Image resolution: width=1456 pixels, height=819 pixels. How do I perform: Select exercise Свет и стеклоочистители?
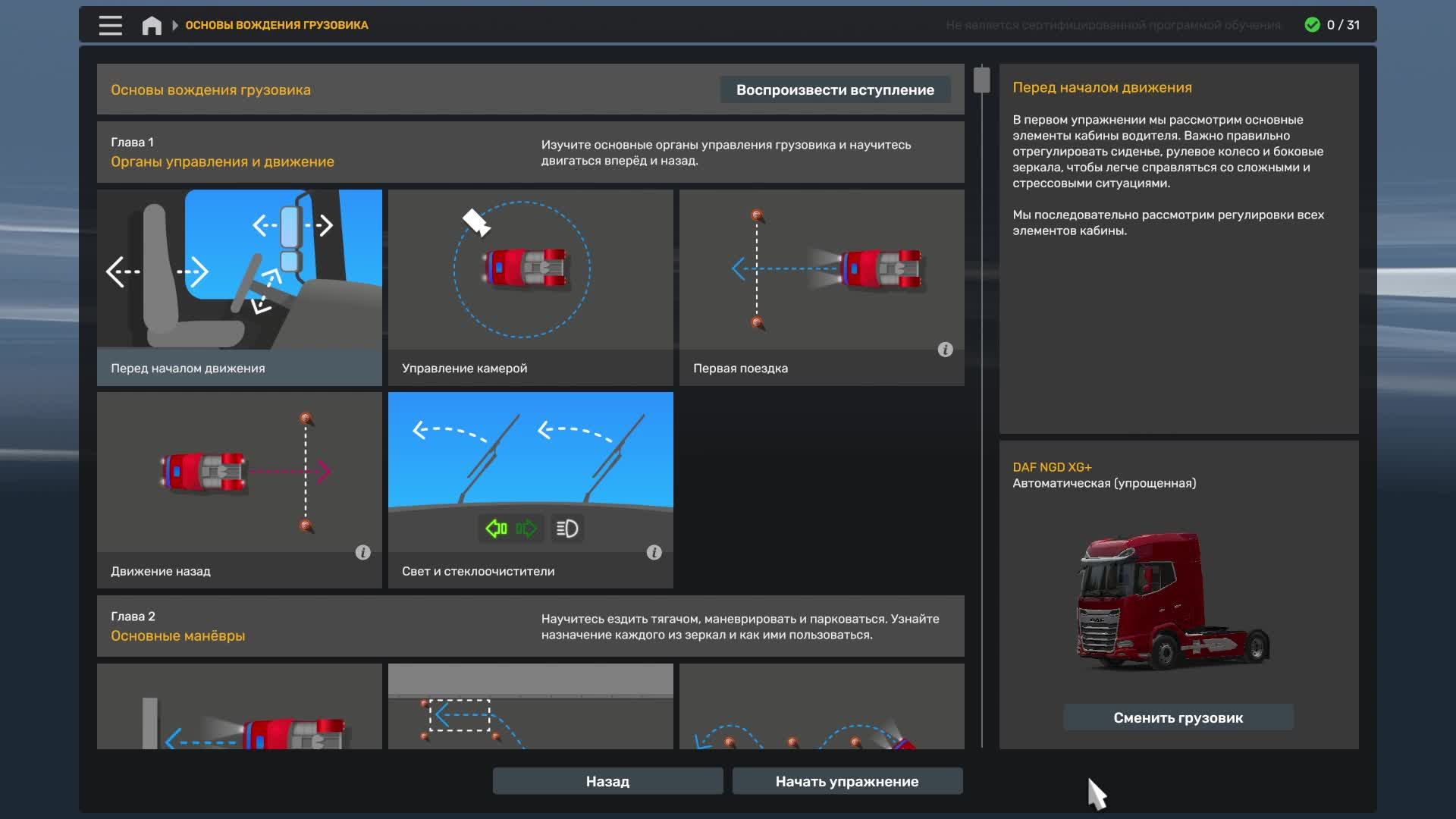click(531, 490)
